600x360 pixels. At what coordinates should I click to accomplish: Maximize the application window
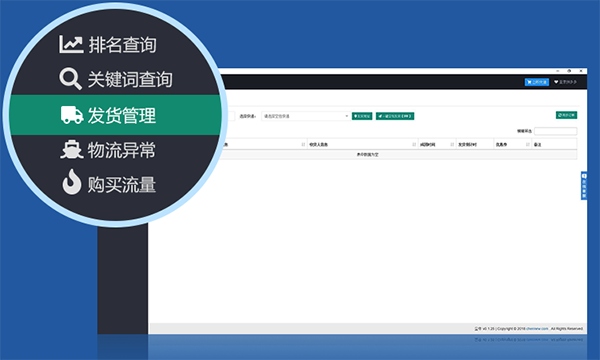click(x=569, y=71)
